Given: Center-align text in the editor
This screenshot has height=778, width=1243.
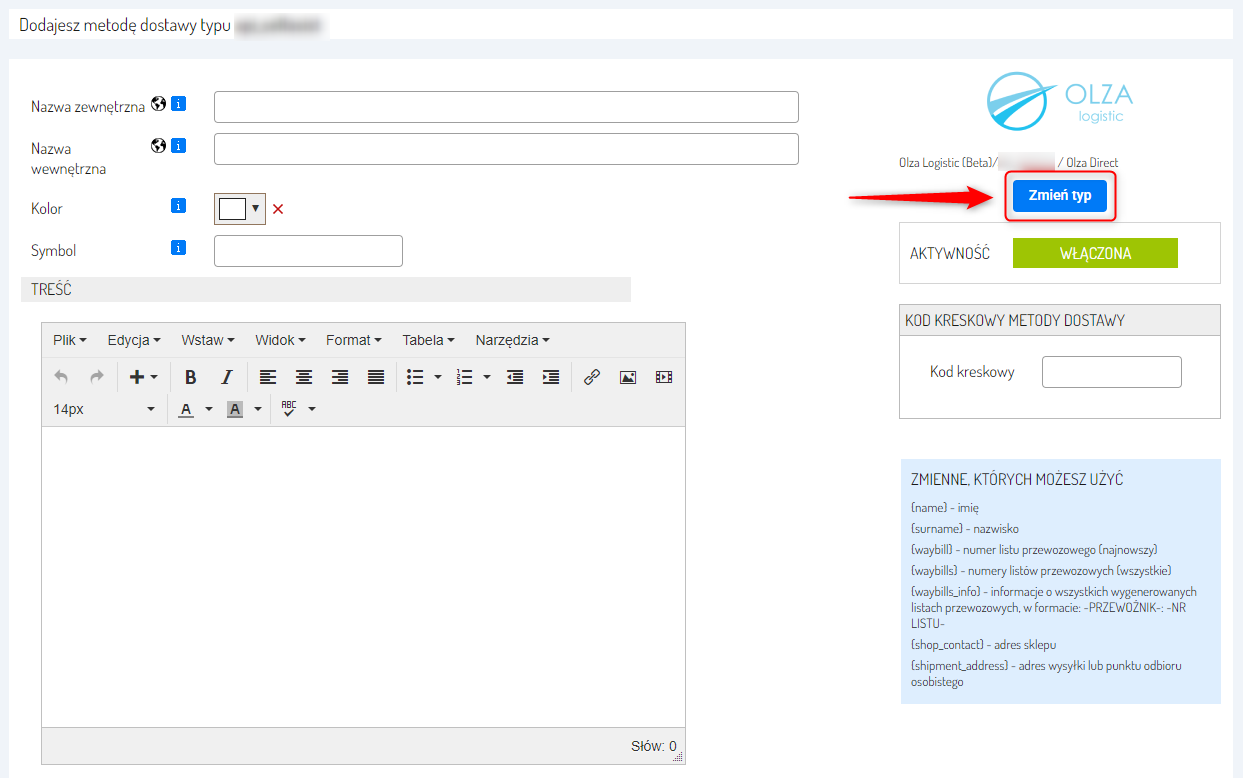Looking at the screenshot, I should [x=303, y=377].
